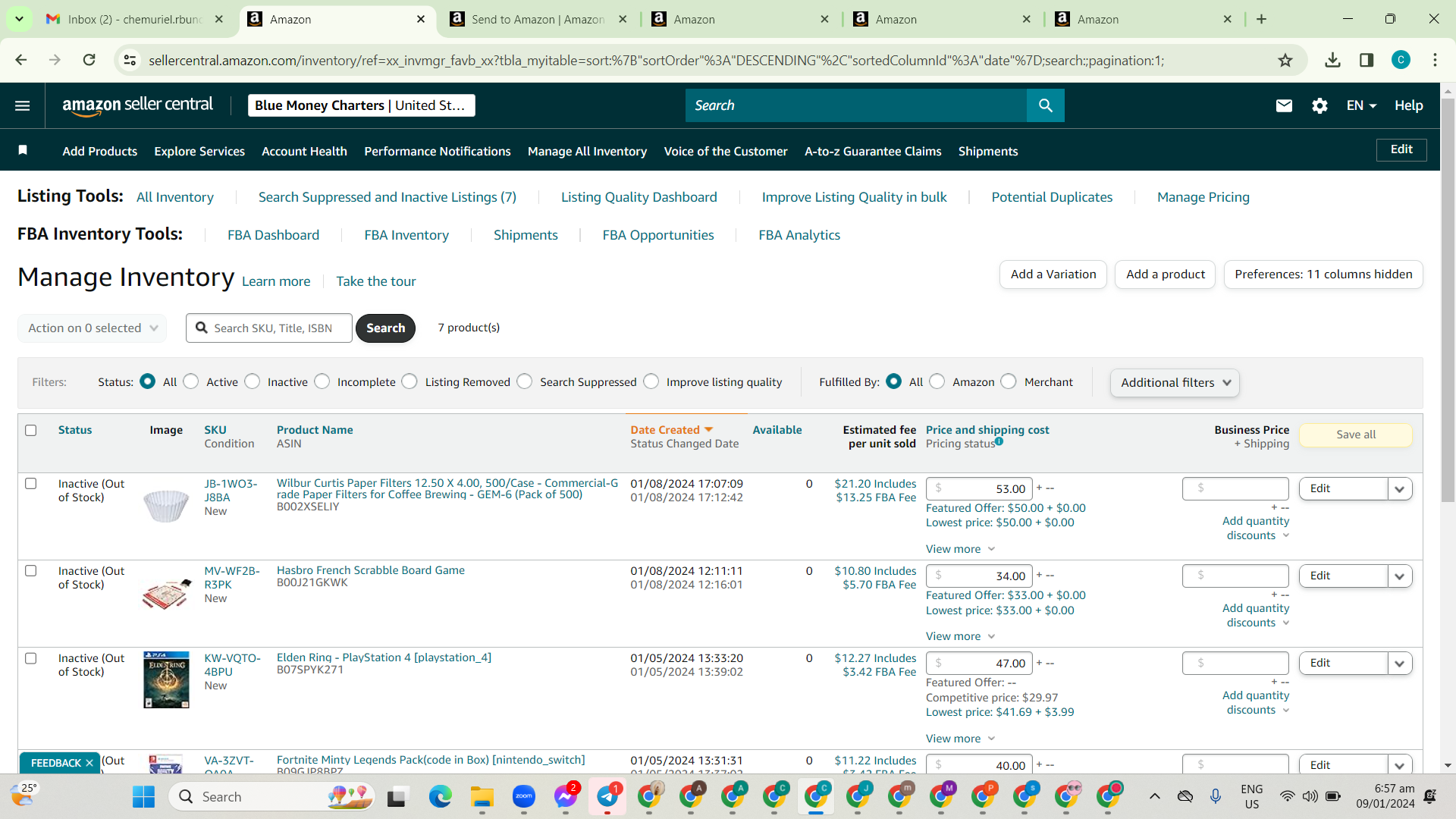Open the Action on 0 selected dropdown
This screenshot has height=819, width=1456.
(92, 328)
